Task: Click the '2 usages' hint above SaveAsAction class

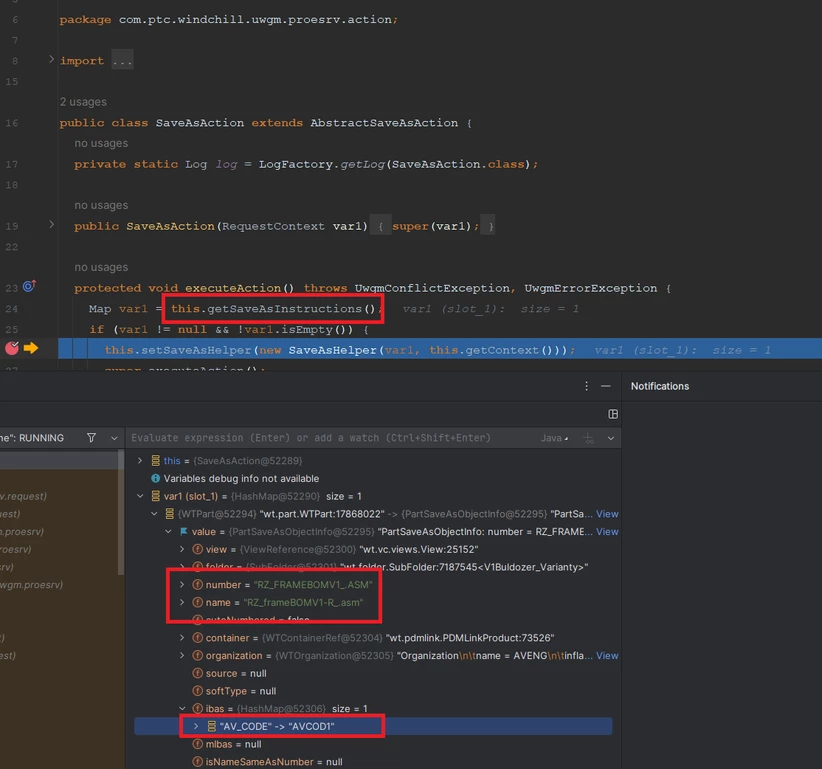Action: coord(83,102)
